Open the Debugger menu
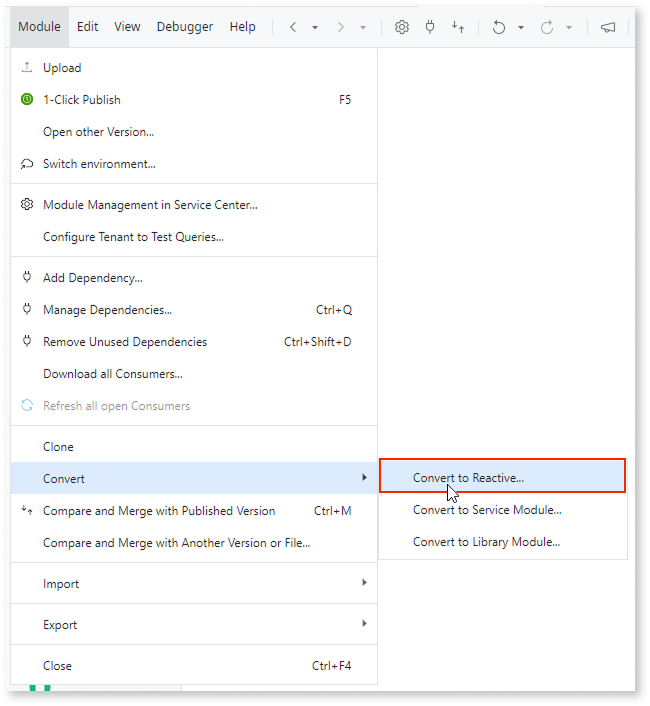 tap(185, 27)
